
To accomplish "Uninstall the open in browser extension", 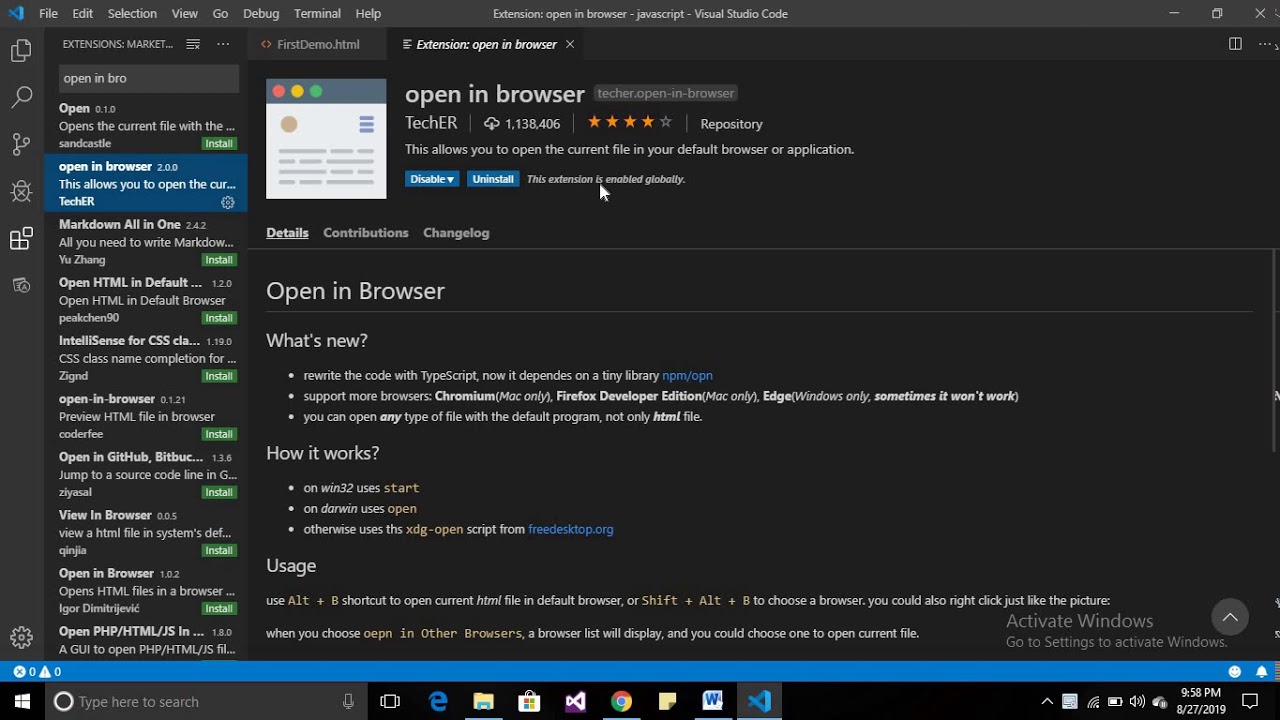I will pos(493,179).
